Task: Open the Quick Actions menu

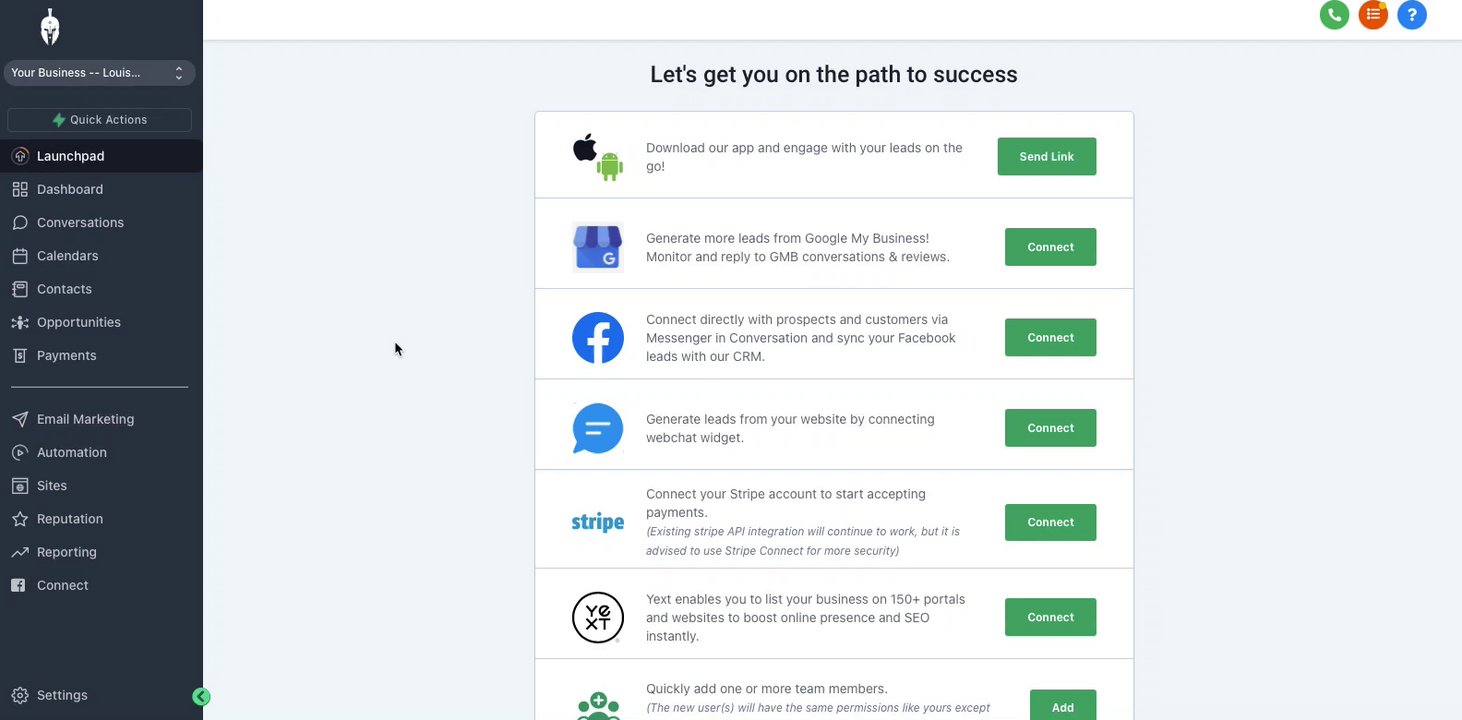Action: coord(99,120)
